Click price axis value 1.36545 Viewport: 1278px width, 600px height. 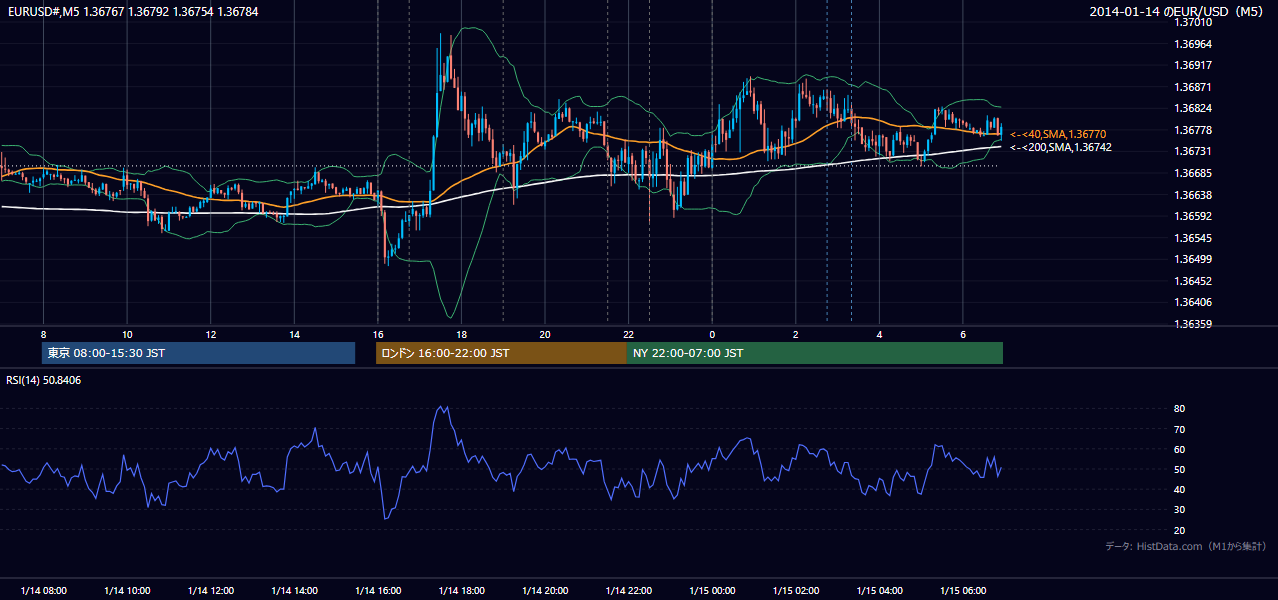click(x=1193, y=238)
